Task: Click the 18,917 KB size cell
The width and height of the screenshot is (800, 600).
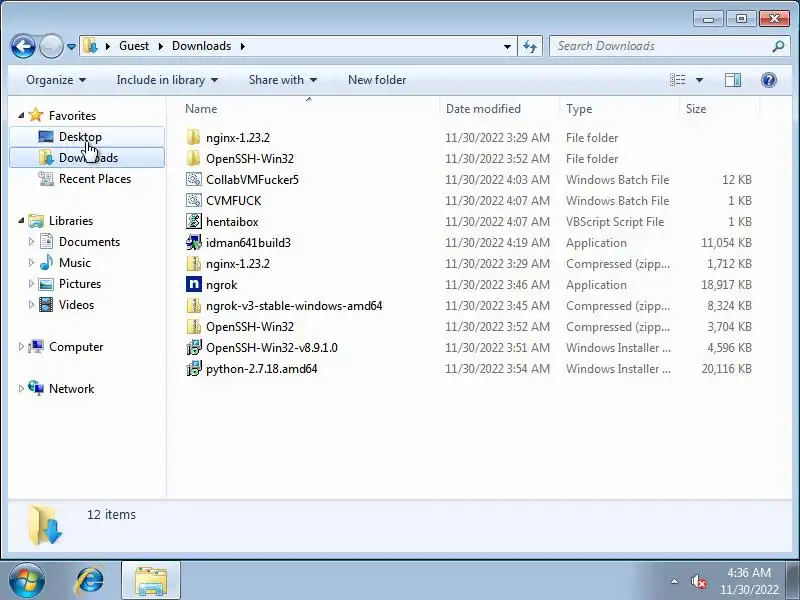Action: click(x=726, y=285)
